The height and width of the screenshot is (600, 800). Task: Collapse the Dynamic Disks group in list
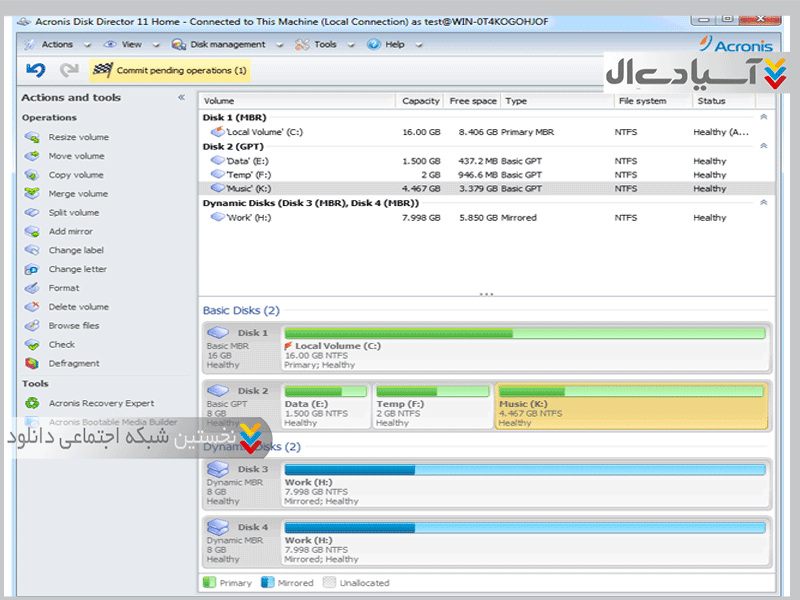pos(764,203)
